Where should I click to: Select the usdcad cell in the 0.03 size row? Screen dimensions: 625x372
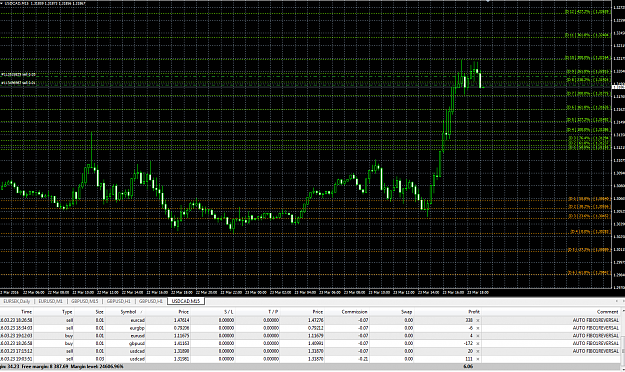point(138,359)
